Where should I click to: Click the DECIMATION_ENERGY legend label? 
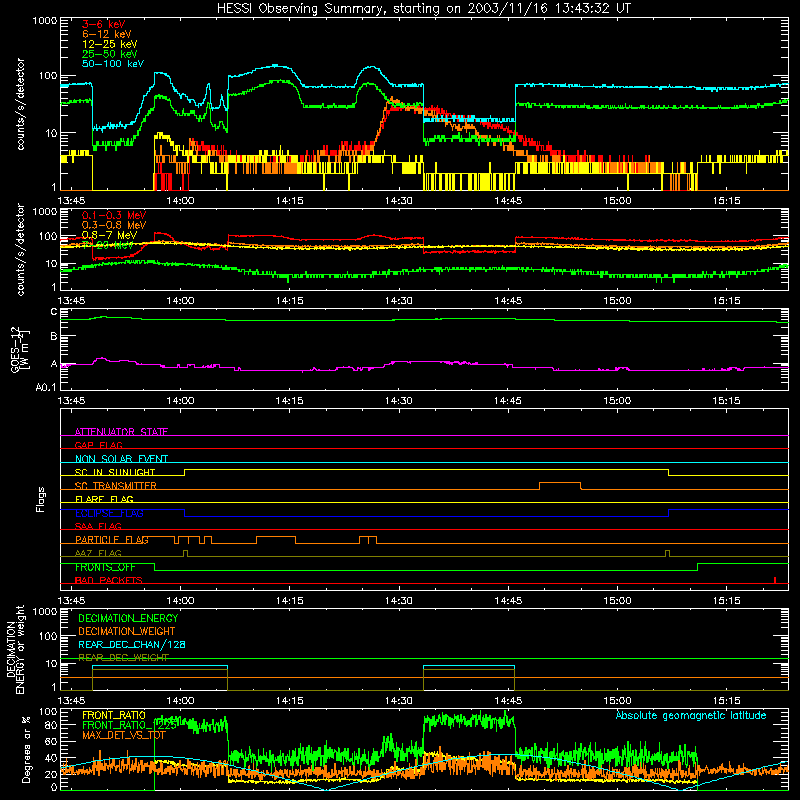128,618
